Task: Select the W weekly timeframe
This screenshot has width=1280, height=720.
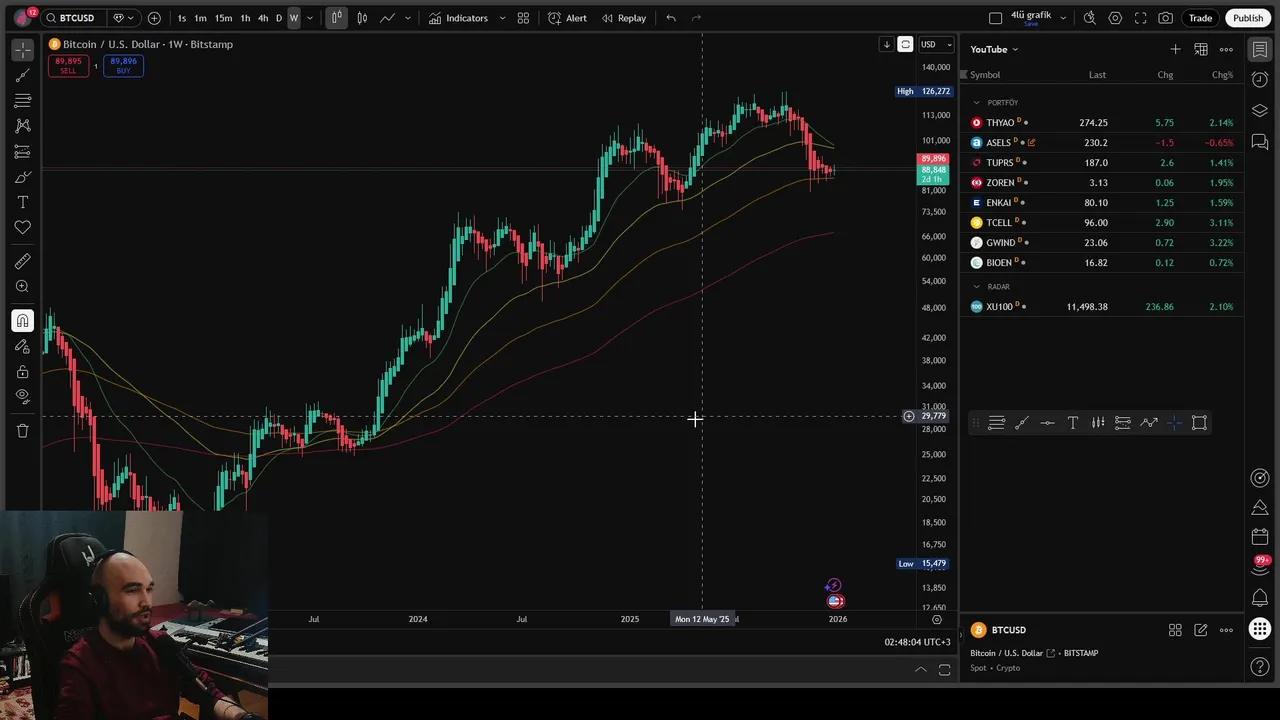Action: (x=294, y=18)
